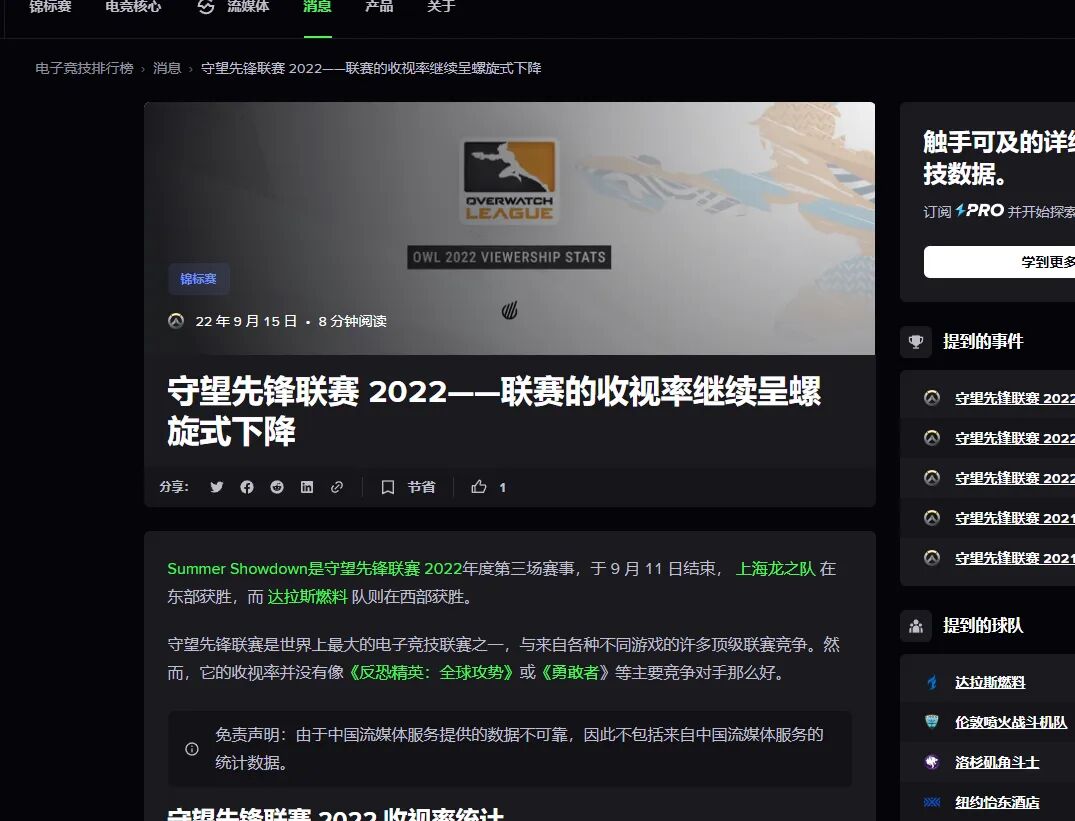
Task: Click Los Angeles Gladiators logo icon
Action: 932,761
